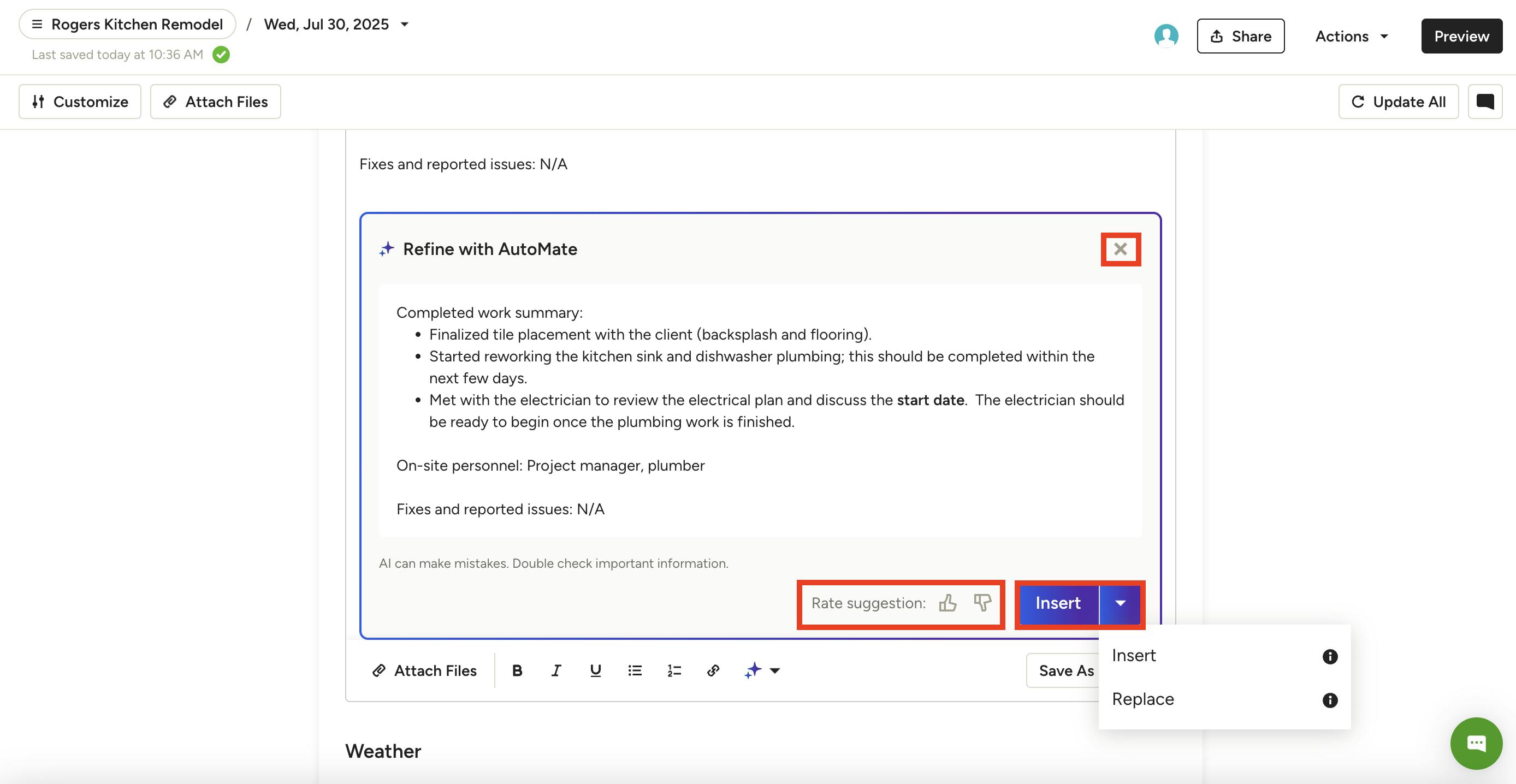Choose Replace from the insert menu
Image resolution: width=1516 pixels, height=784 pixels.
coord(1142,699)
